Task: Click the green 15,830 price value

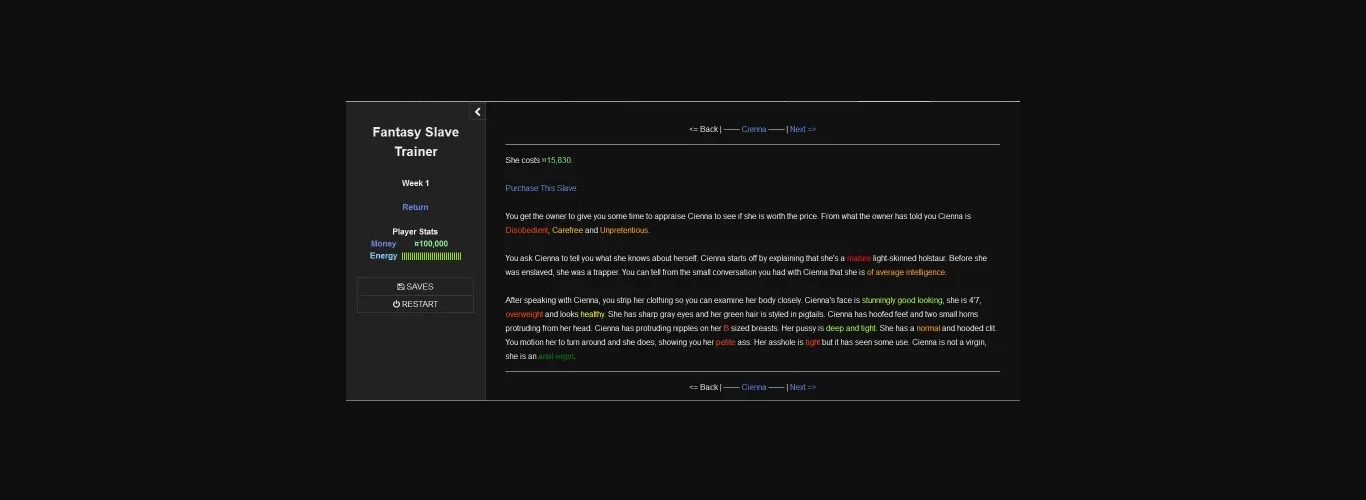Action: (557, 160)
